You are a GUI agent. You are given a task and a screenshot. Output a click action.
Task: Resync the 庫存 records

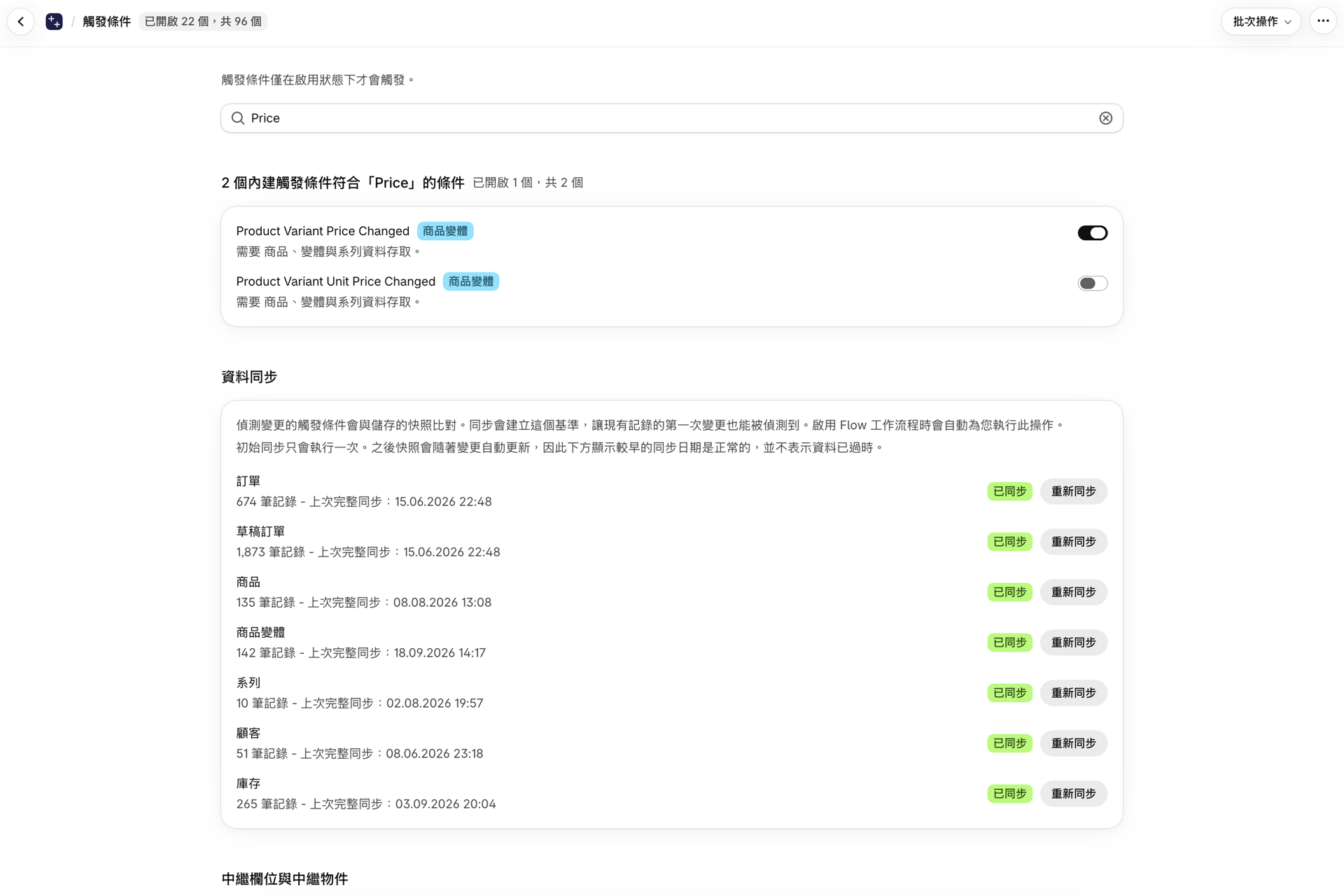[x=1073, y=794]
